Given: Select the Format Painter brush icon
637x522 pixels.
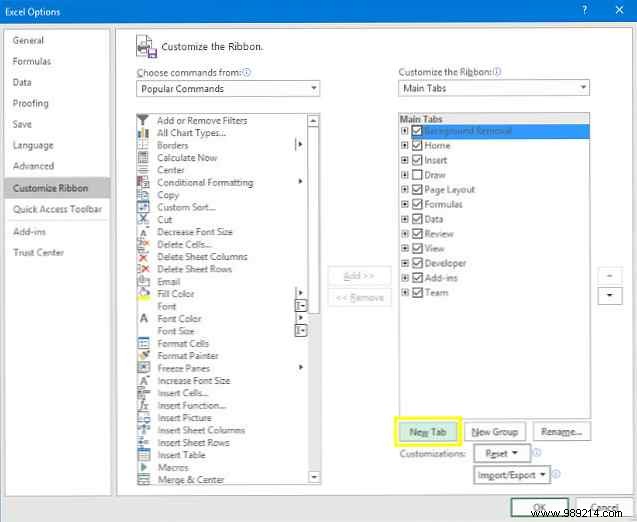Looking at the screenshot, I should (x=143, y=356).
